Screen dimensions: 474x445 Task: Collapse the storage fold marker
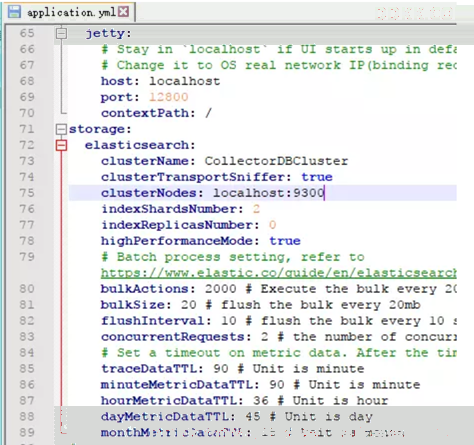coord(61,129)
